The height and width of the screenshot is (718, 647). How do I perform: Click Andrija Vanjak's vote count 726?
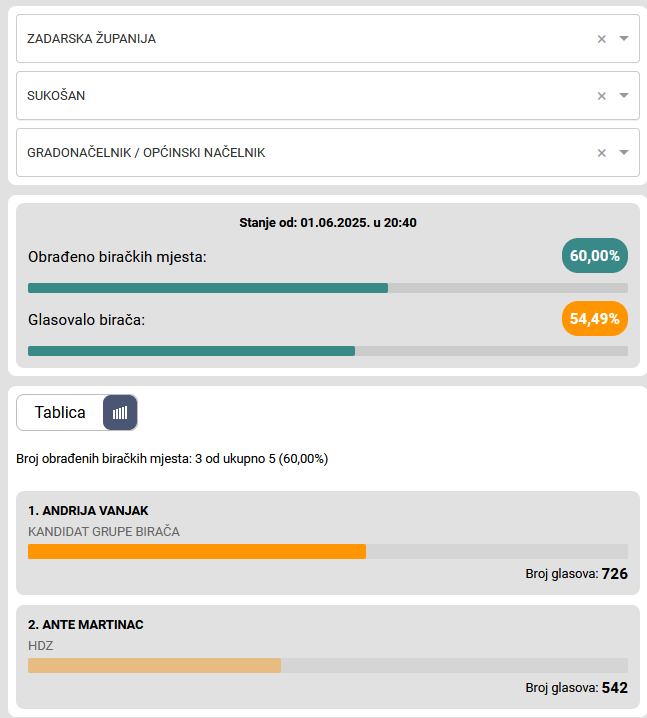click(x=614, y=574)
